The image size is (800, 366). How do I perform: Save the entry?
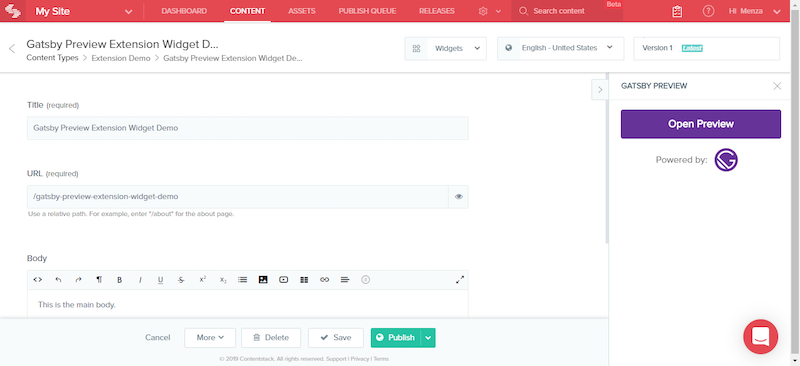[x=336, y=337]
